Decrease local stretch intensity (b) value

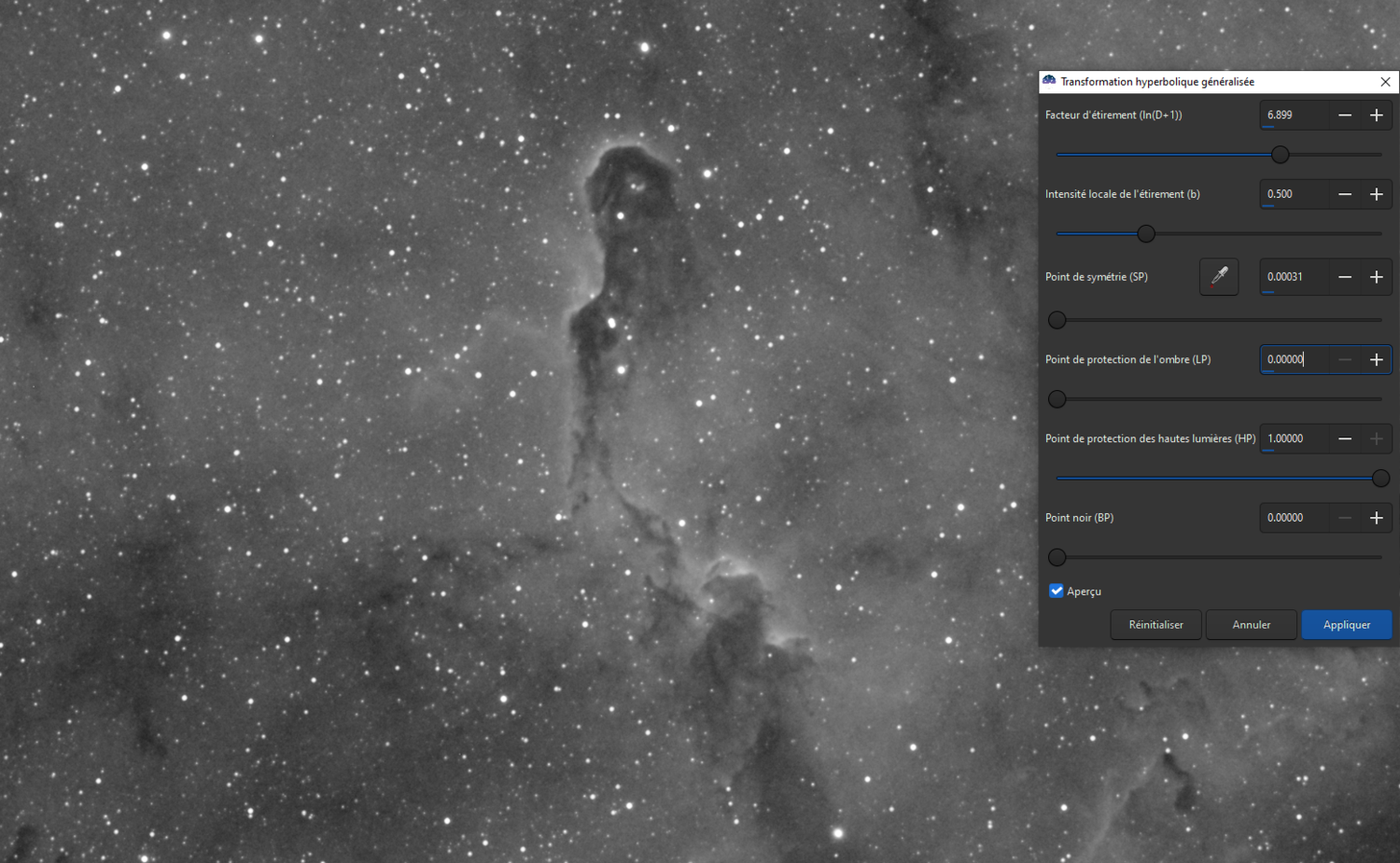pyautogui.click(x=1345, y=194)
